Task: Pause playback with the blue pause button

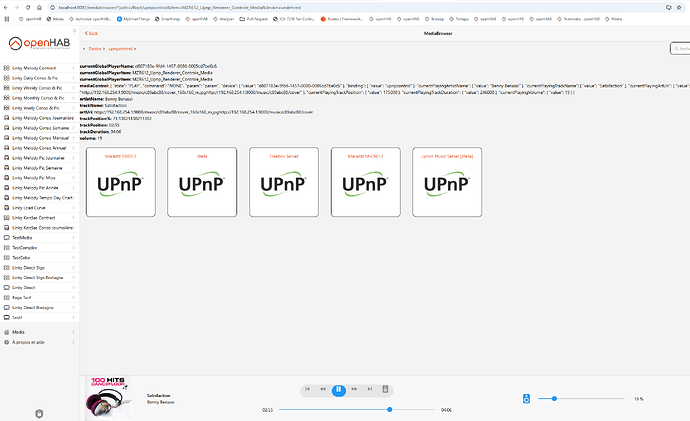Action: point(338,389)
